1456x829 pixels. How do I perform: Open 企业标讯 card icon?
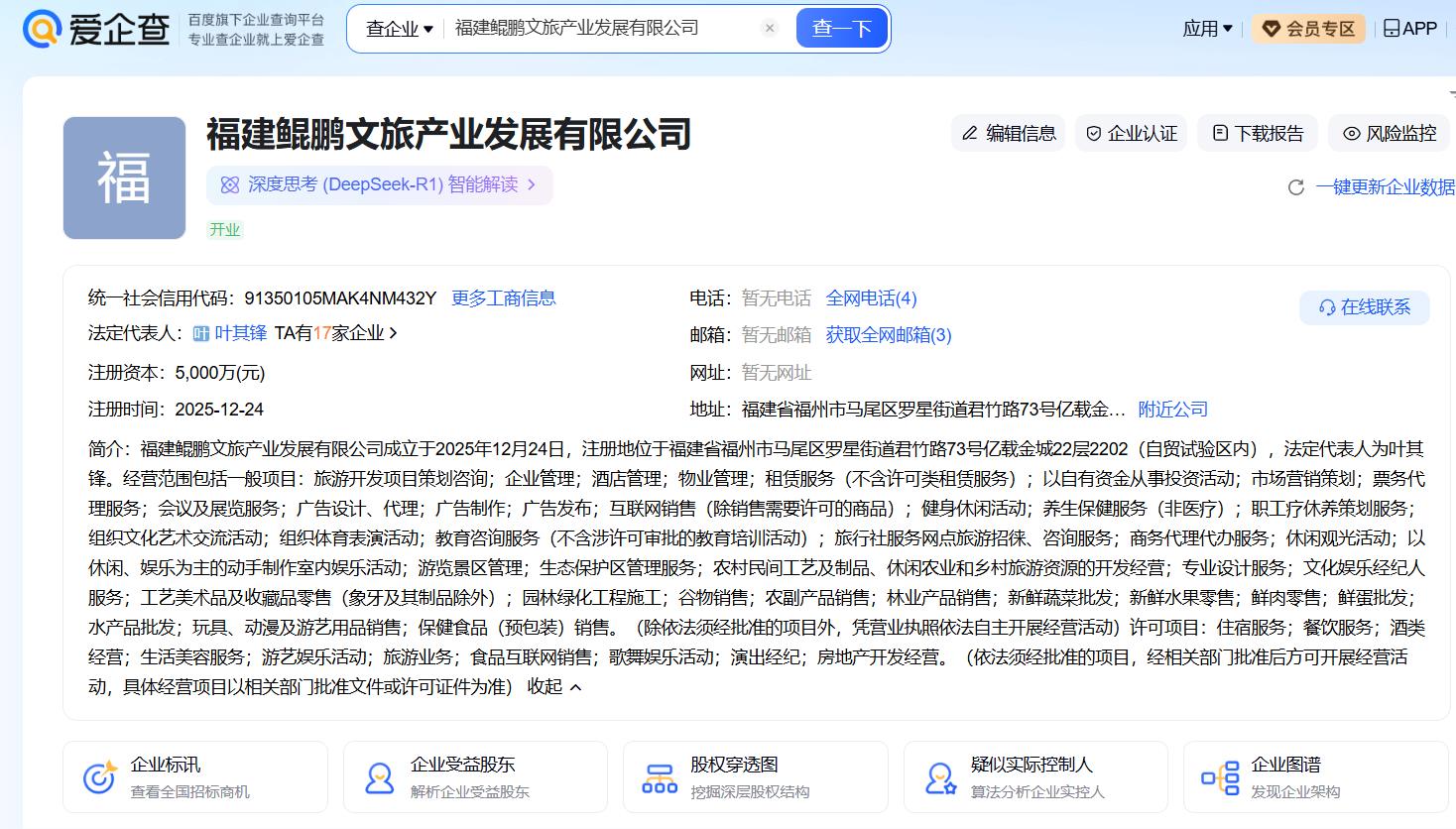pyautogui.click(x=99, y=777)
